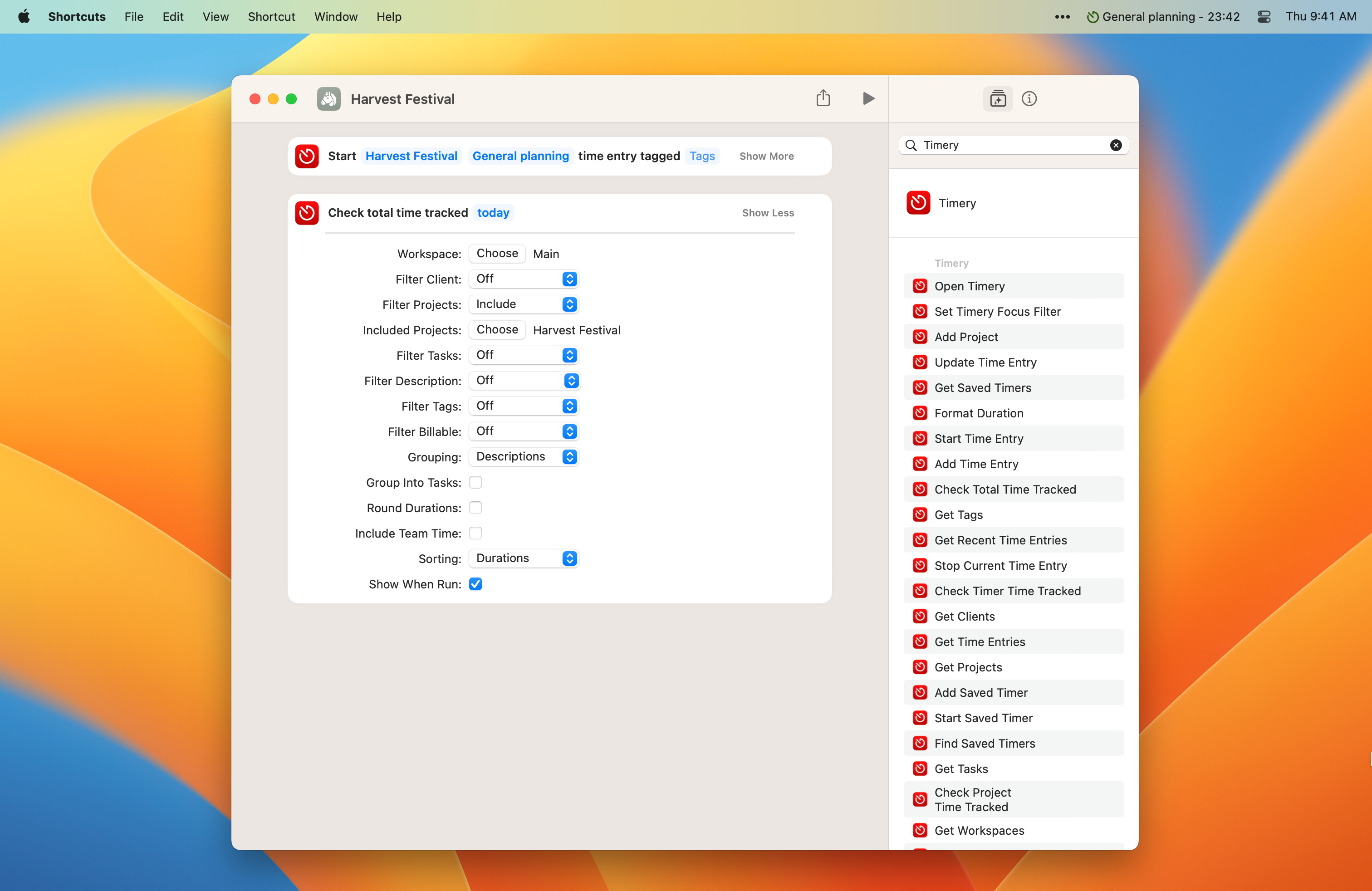
Task: Add Get Time Entries action
Action: coord(1014,641)
